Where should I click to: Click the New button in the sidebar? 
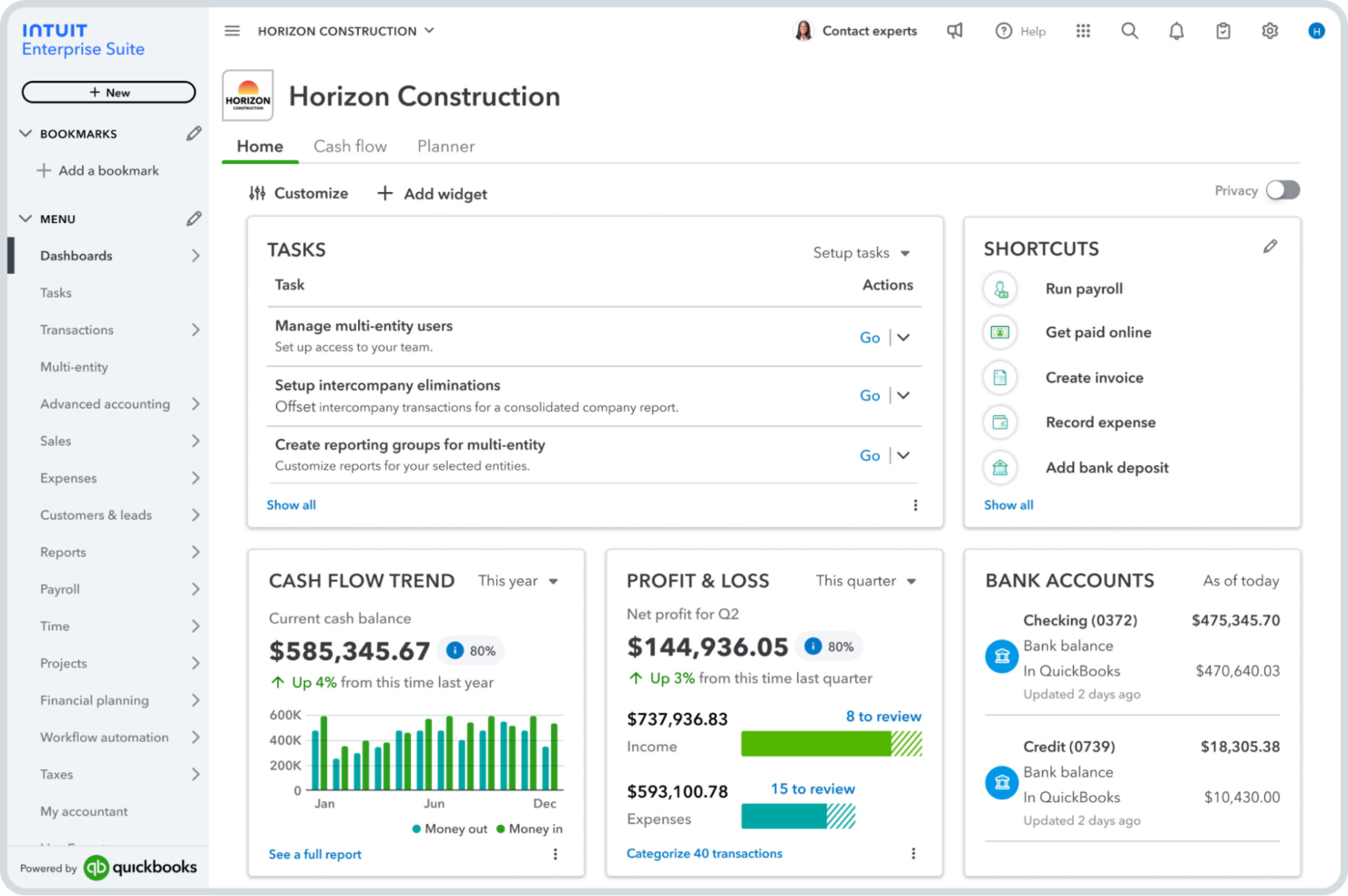[108, 92]
